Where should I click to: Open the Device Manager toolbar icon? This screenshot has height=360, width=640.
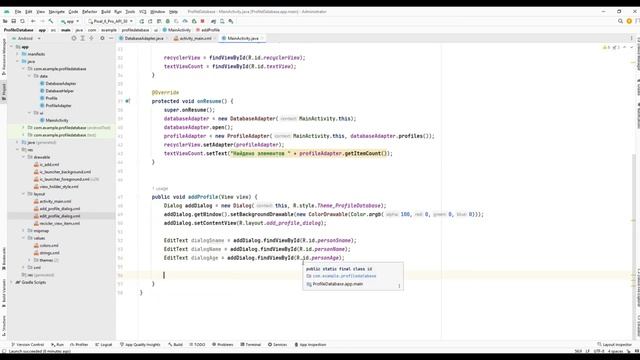pos(222,21)
